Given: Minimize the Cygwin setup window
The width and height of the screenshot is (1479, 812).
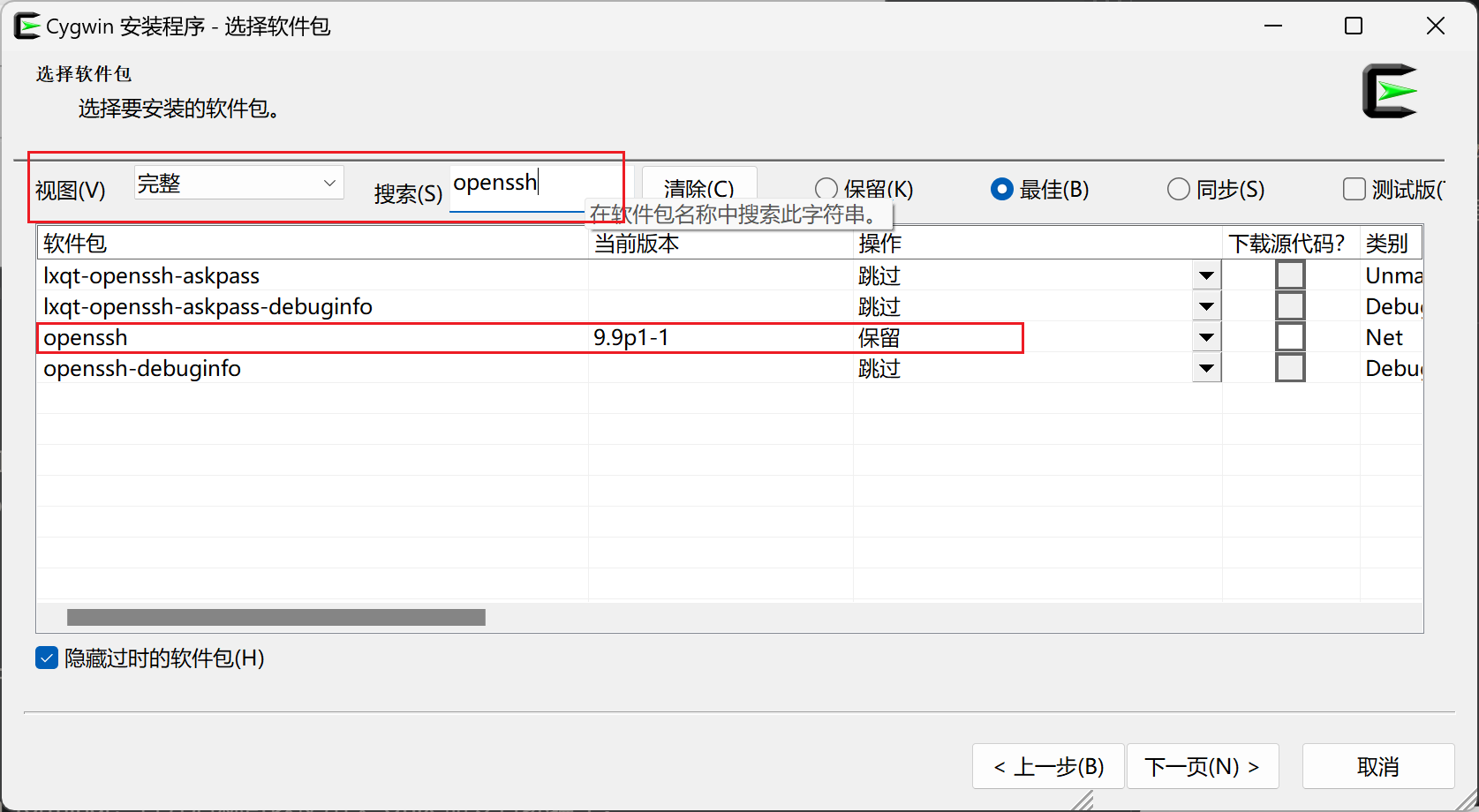Looking at the screenshot, I should [1273, 26].
